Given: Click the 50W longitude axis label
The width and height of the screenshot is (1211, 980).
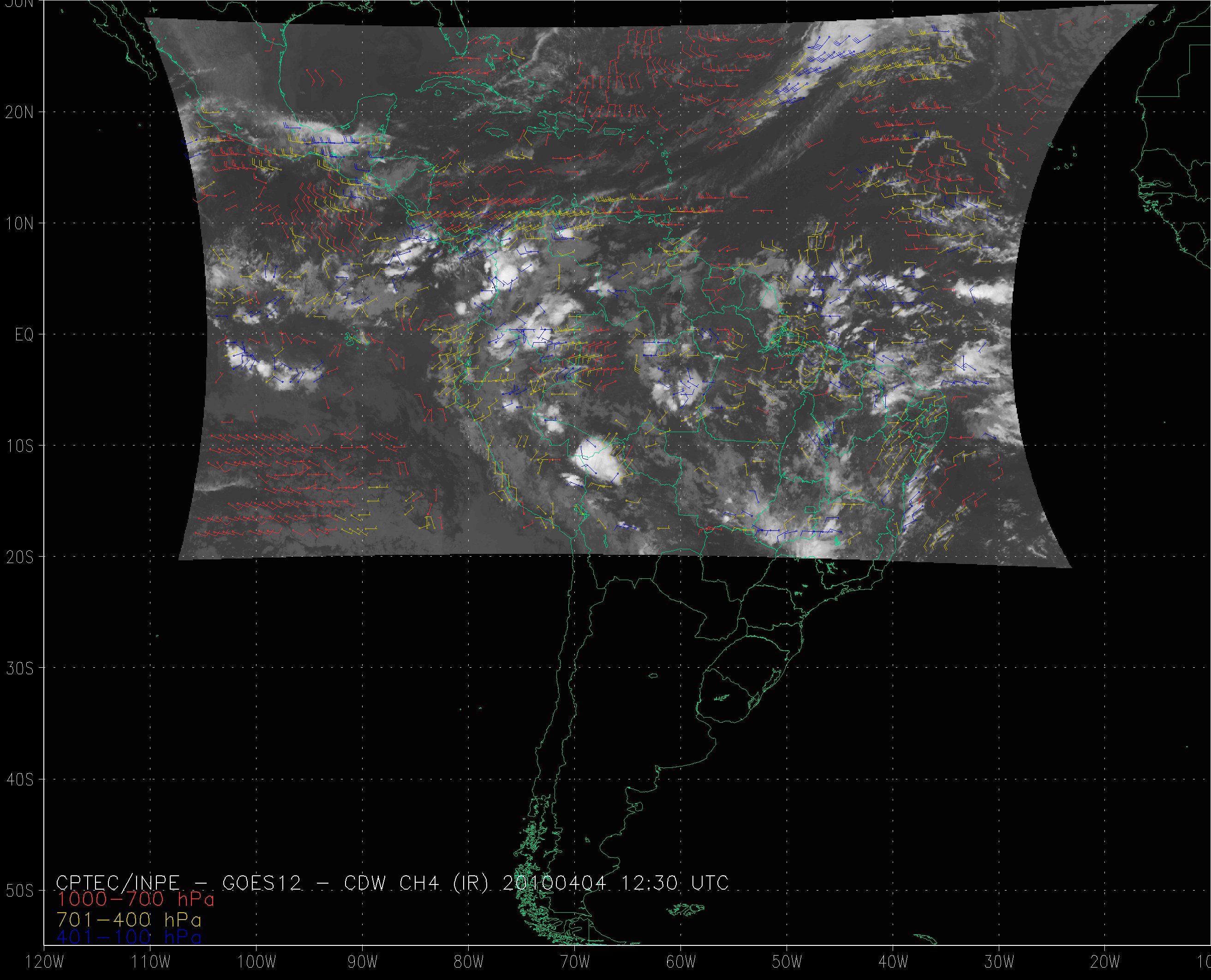Looking at the screenshot, I should pyautogui.click(x=787, y=962).
